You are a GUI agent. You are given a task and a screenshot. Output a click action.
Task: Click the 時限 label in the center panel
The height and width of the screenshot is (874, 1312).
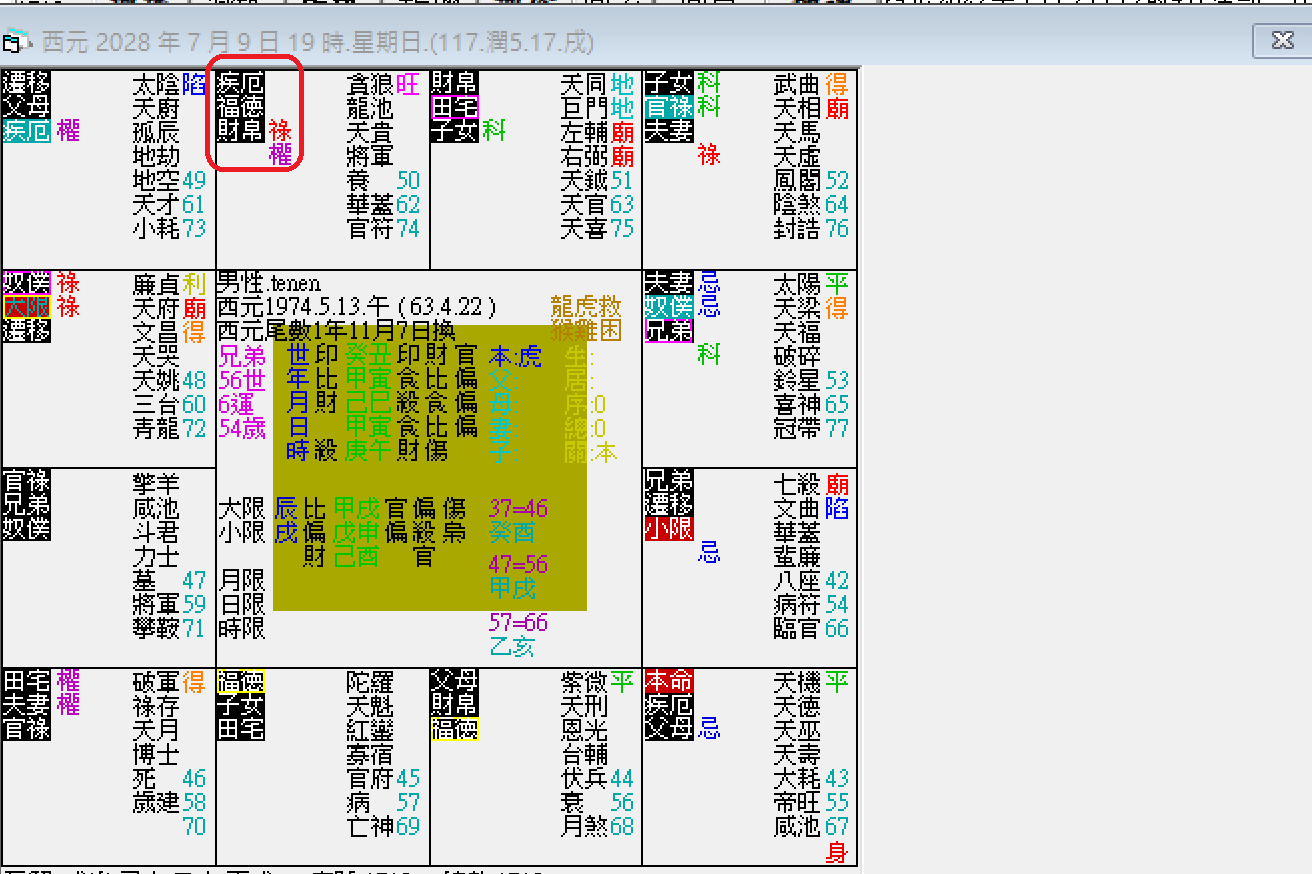coord(241,628)
